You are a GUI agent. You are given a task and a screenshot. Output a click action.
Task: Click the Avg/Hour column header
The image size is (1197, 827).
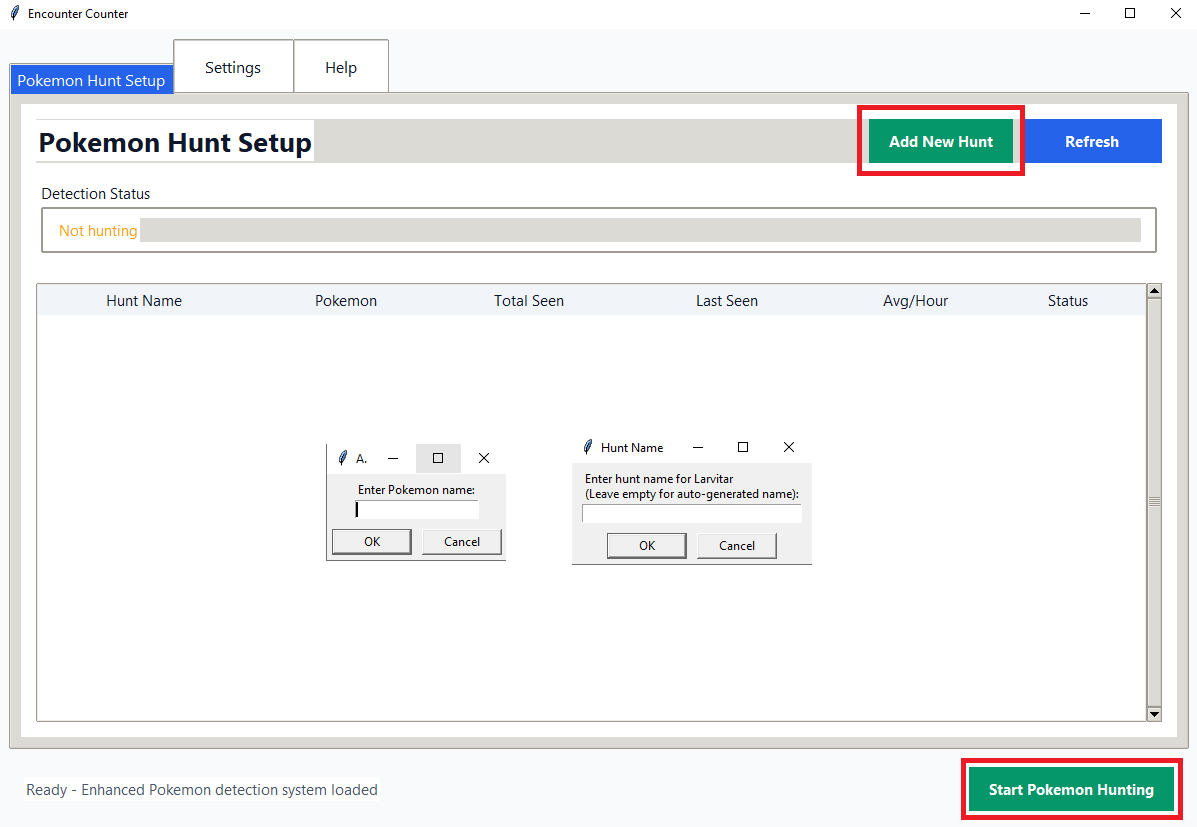tap(915, 301)
